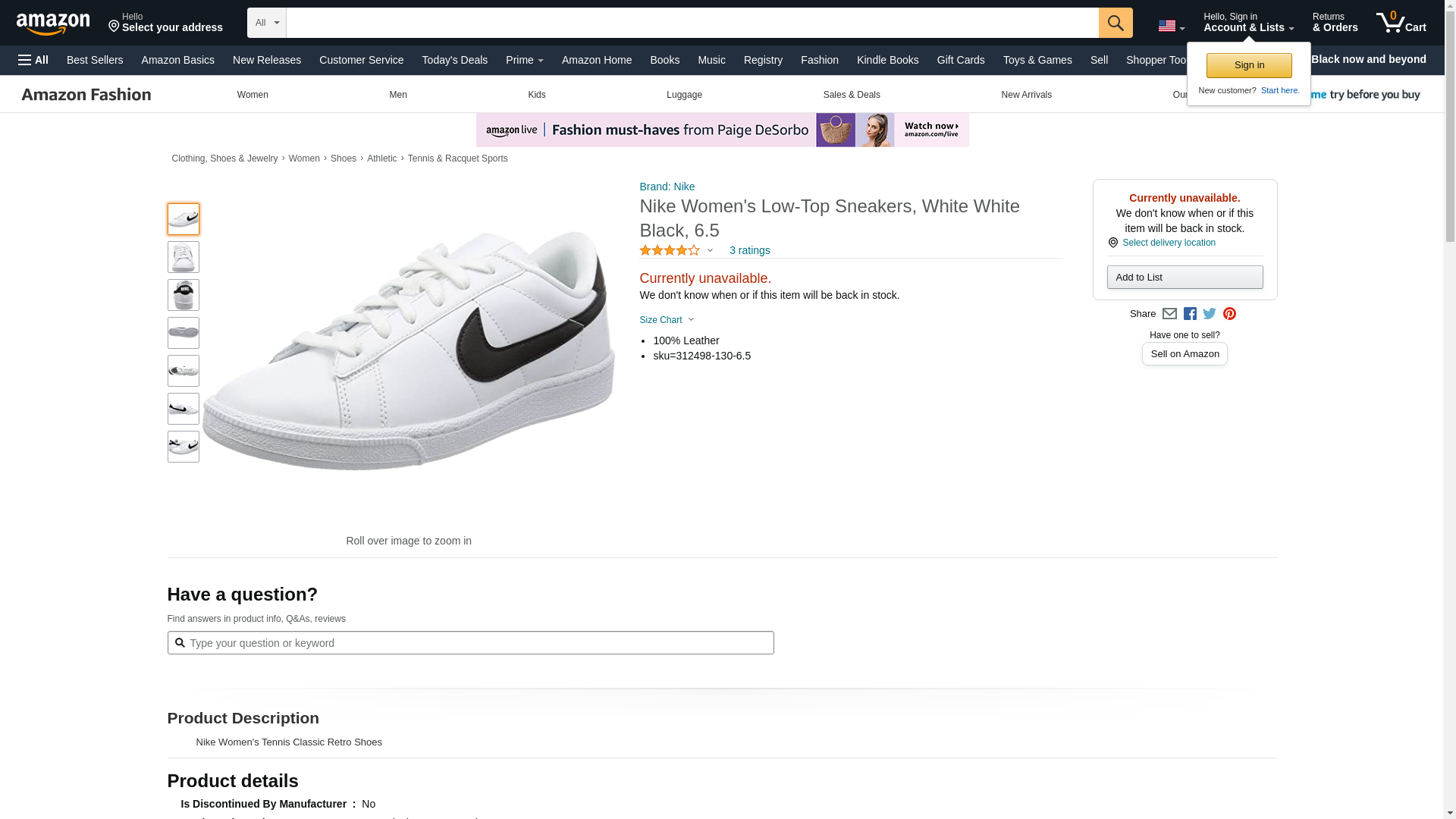The width and height of the screenshot is (1456, 819).
Task: Select Women in Amazon Fashion menu
Action: 253,95
